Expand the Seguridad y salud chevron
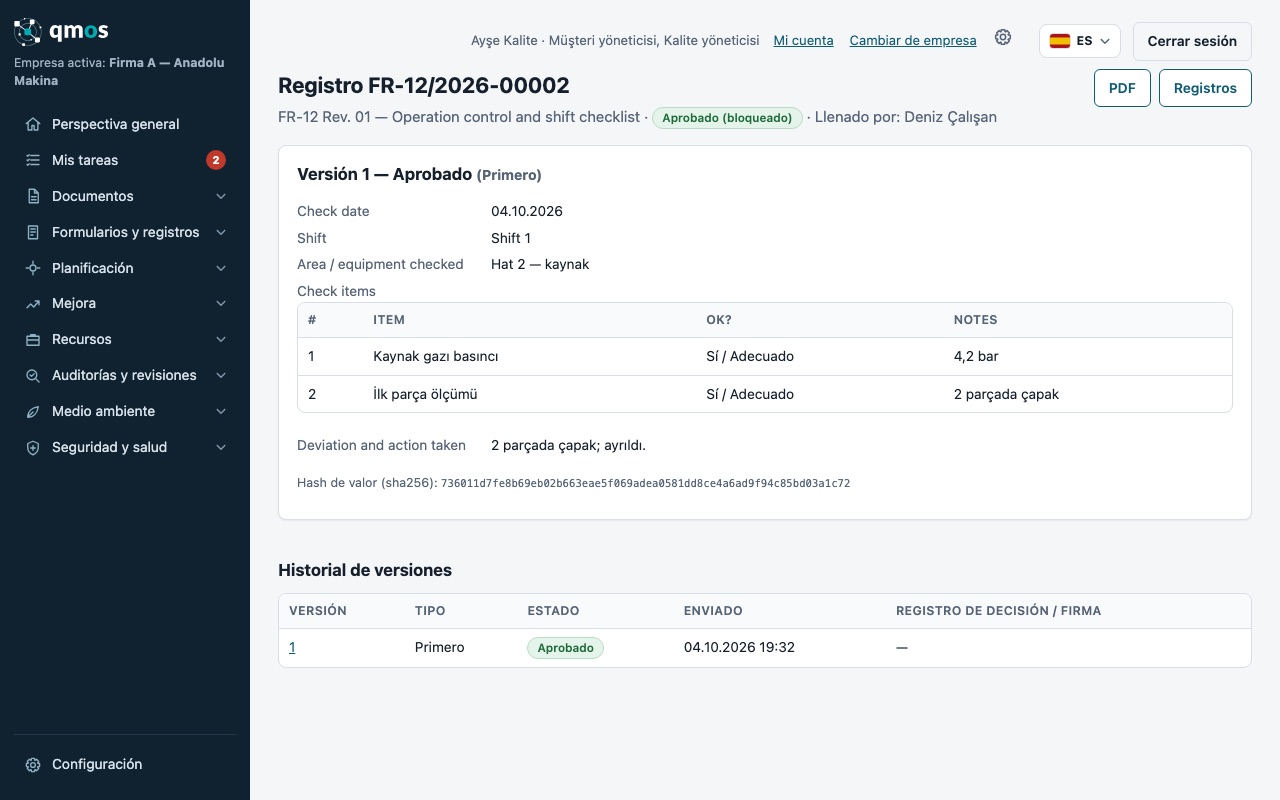 (x=221, y=447)
